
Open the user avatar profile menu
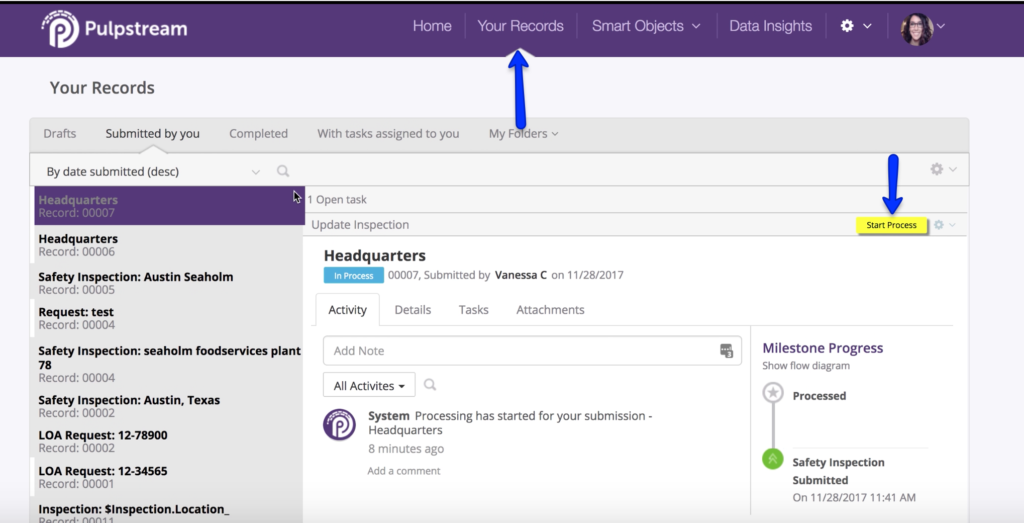pyautogui.click(x=917, y=29)
